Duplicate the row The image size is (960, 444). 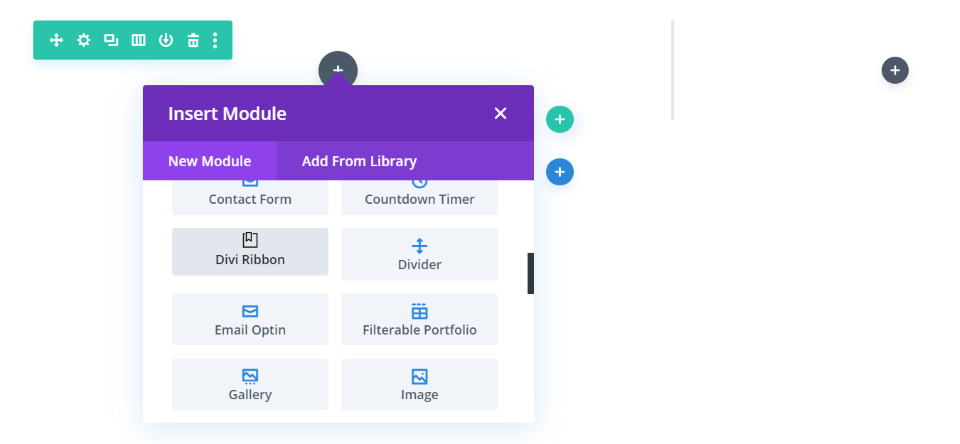111,40
